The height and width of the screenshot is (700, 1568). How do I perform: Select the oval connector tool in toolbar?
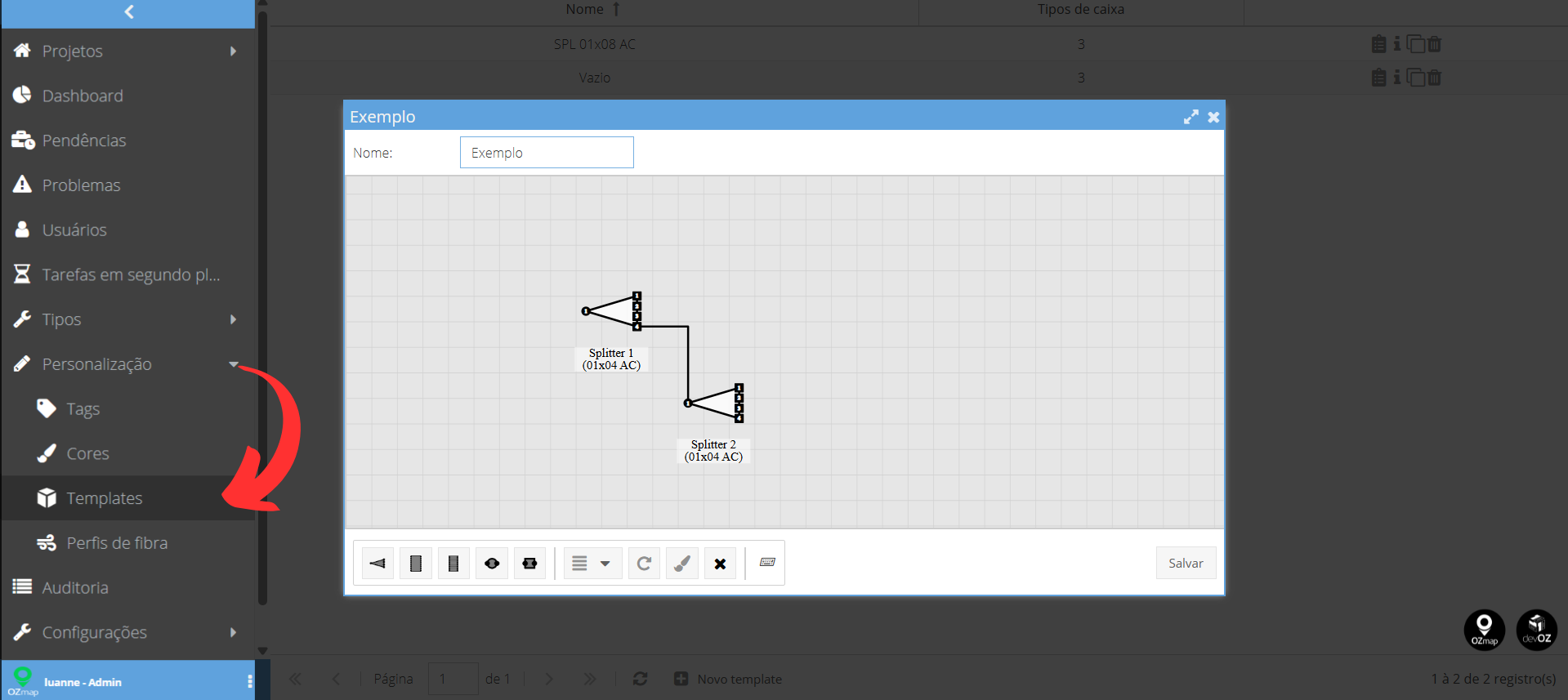point(492,564)
